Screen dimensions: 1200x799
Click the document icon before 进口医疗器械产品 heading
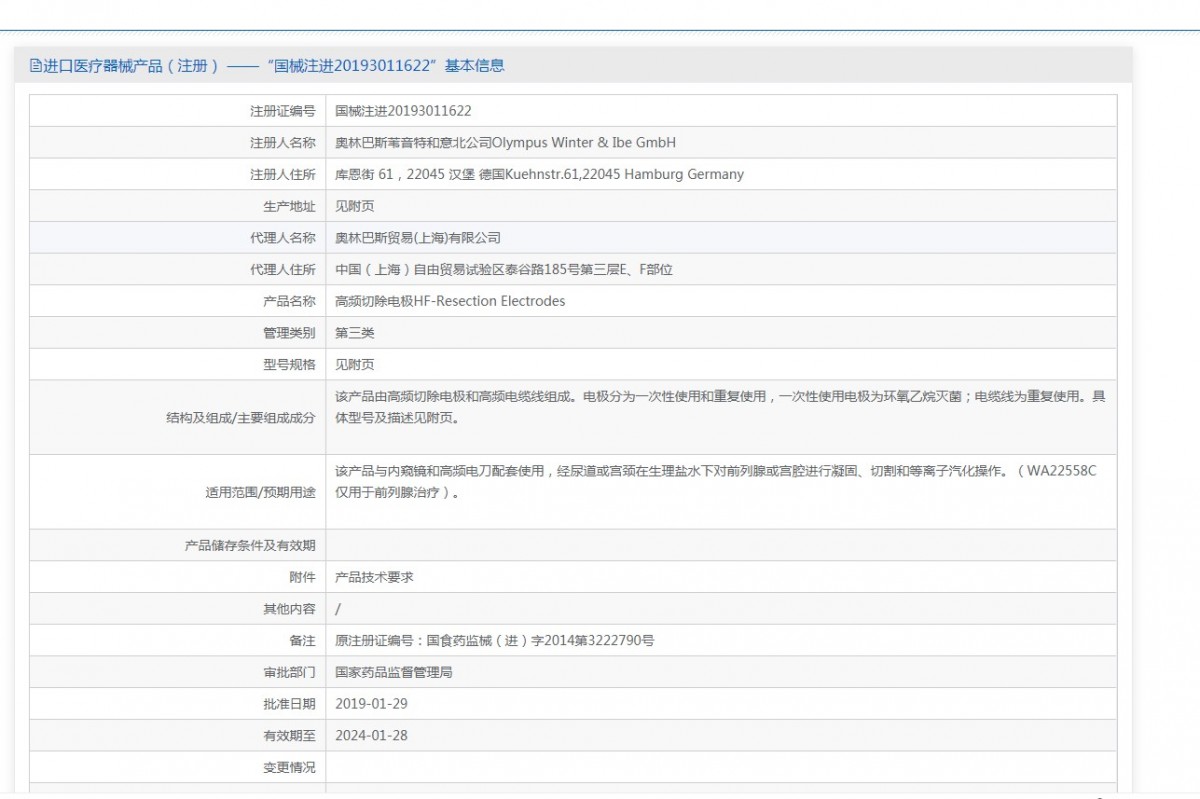pos(35,66)
